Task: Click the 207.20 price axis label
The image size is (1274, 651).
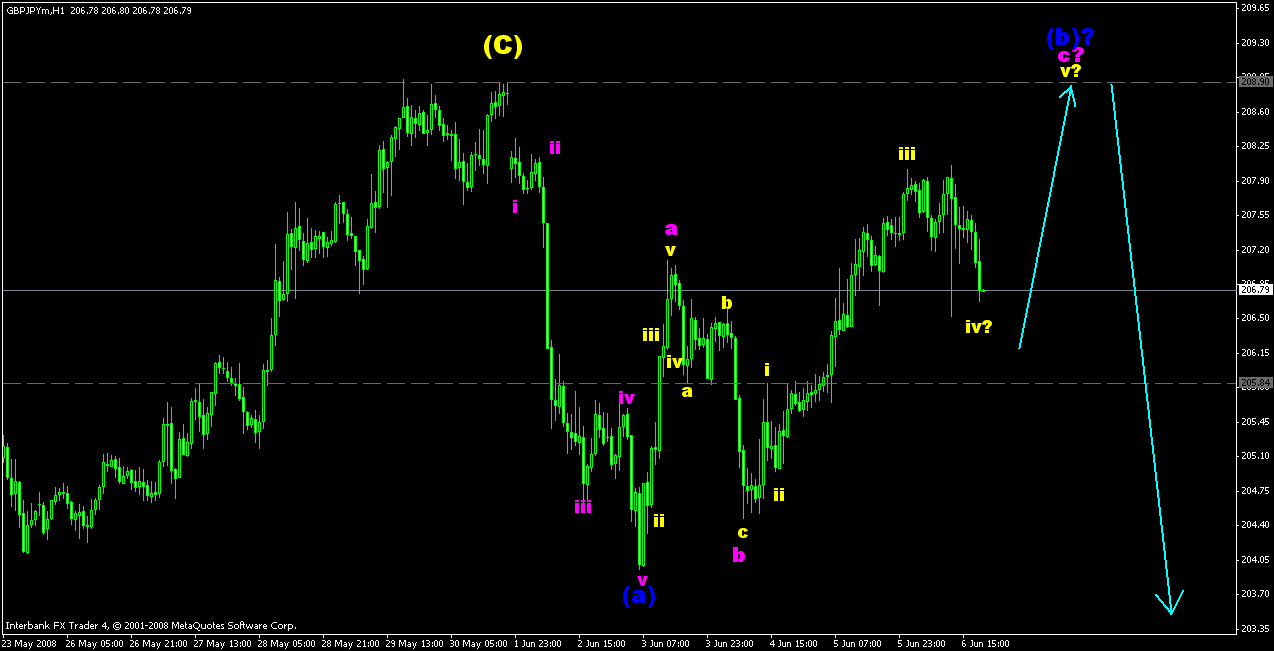Action: point(1254,249)
